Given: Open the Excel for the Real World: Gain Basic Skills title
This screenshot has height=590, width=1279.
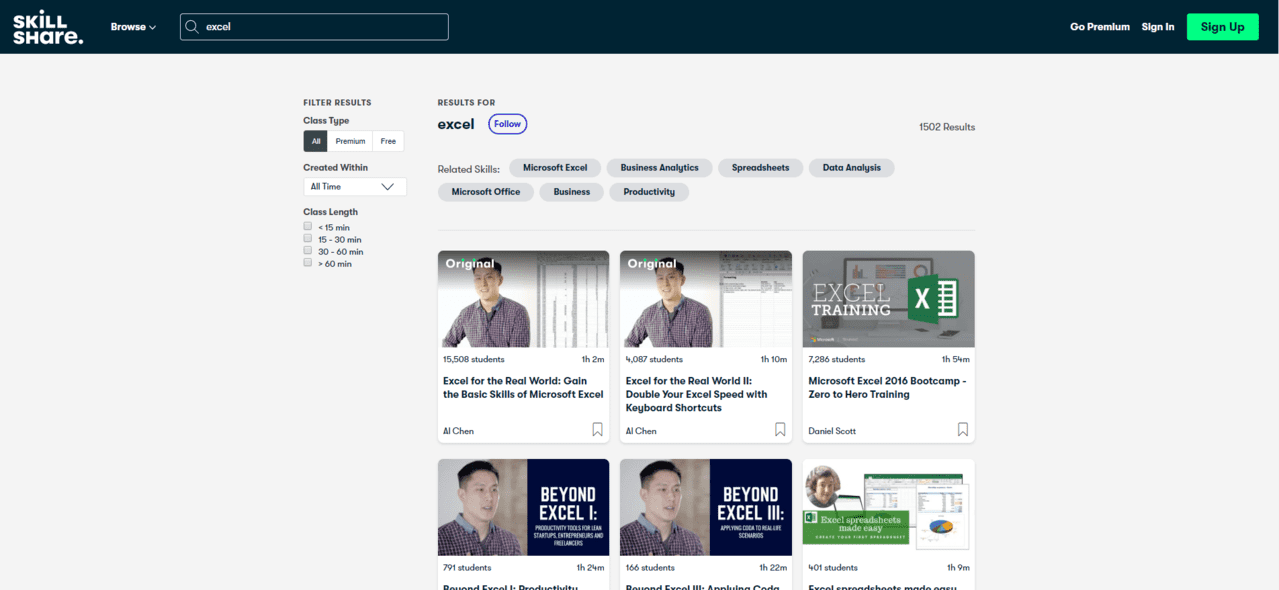Looking at the screenshot, I should [x=523, y=388].
